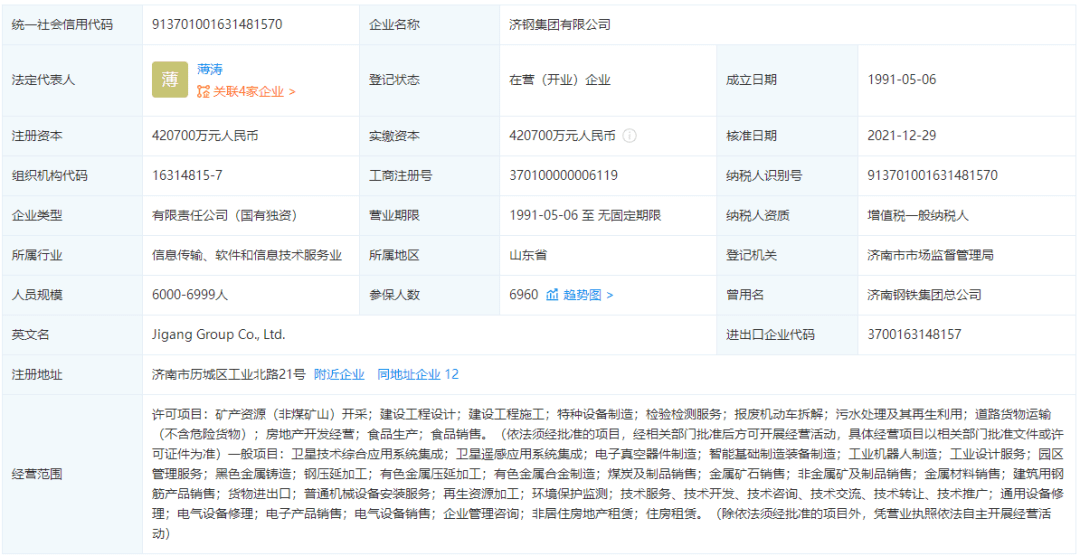This screenshot has width=1080, height=556.
Task: Open 同地址企业 12 link
Action: pyautogui.click(x=417, y=375)
